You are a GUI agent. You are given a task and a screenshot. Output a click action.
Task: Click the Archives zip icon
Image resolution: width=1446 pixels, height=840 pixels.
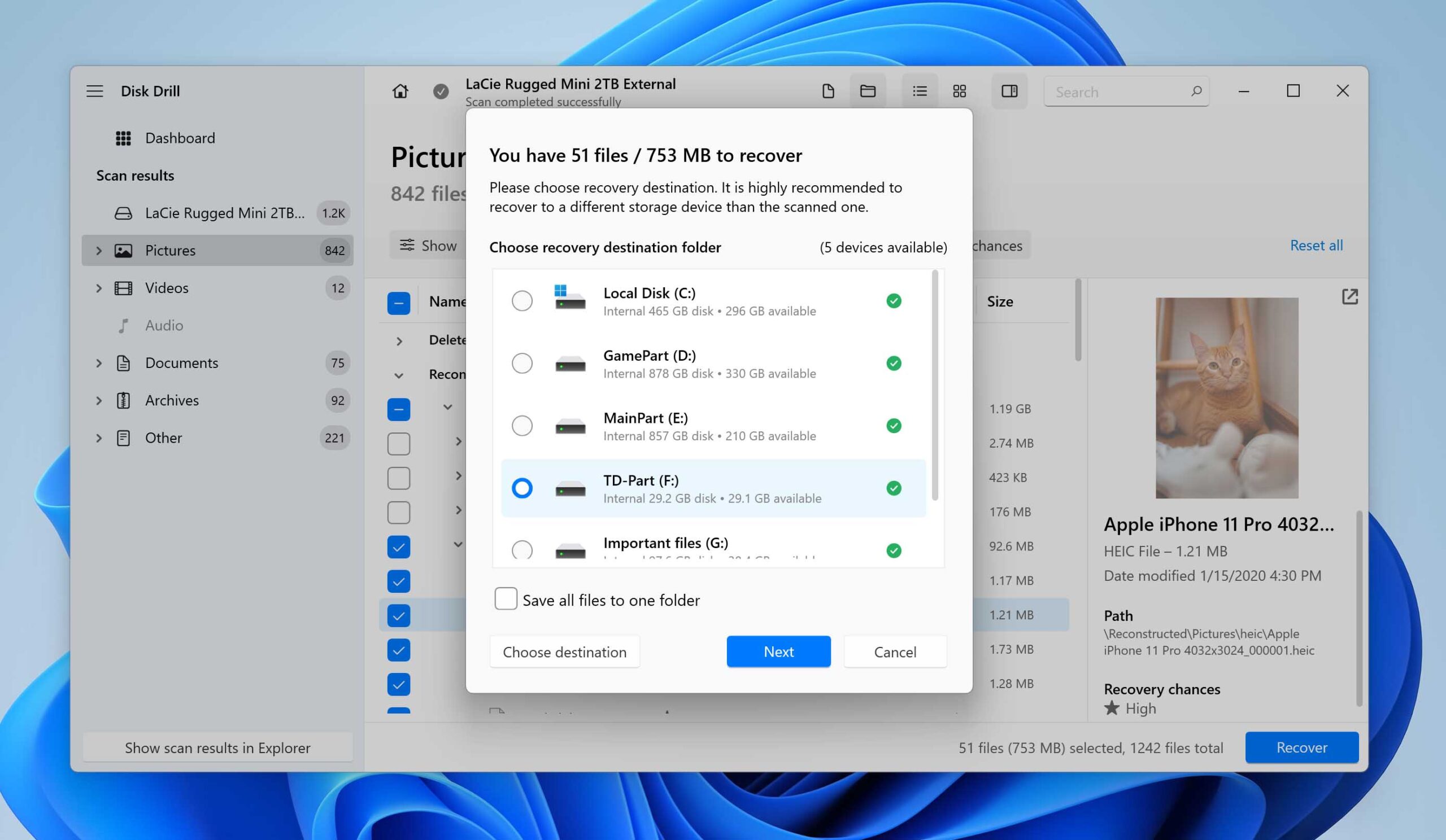123,400
